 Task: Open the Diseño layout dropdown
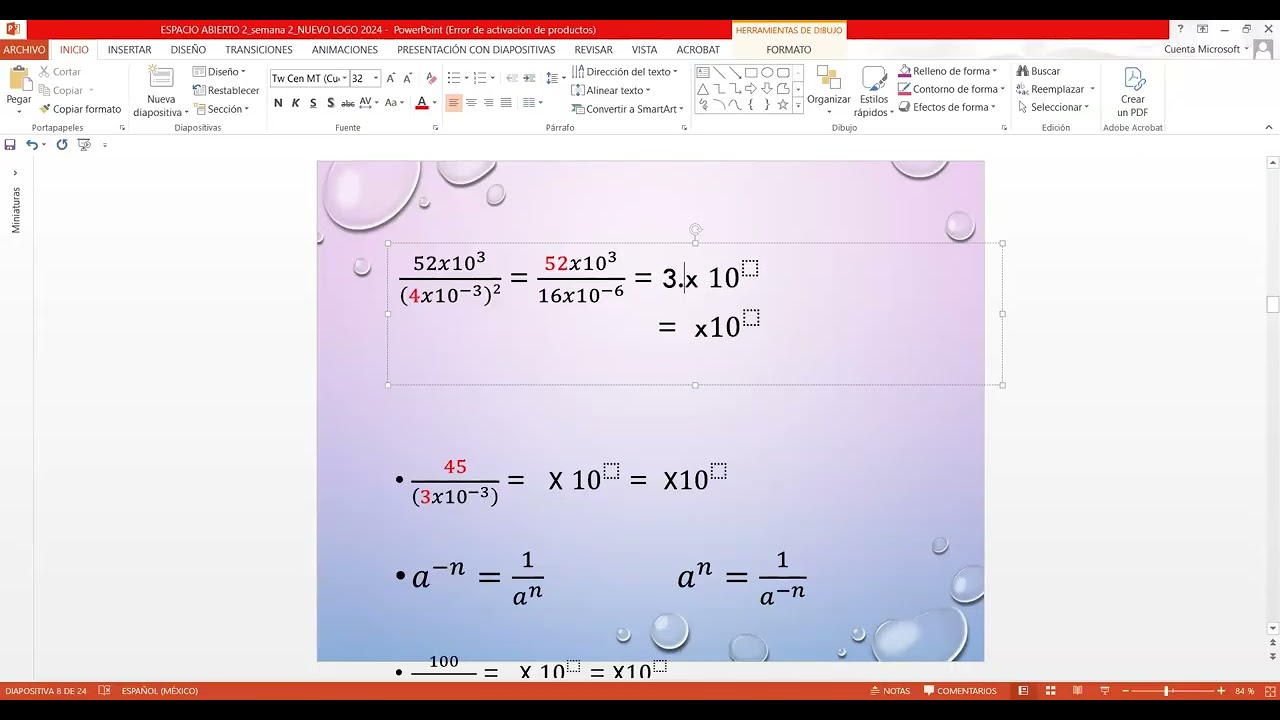pos(219,71)
